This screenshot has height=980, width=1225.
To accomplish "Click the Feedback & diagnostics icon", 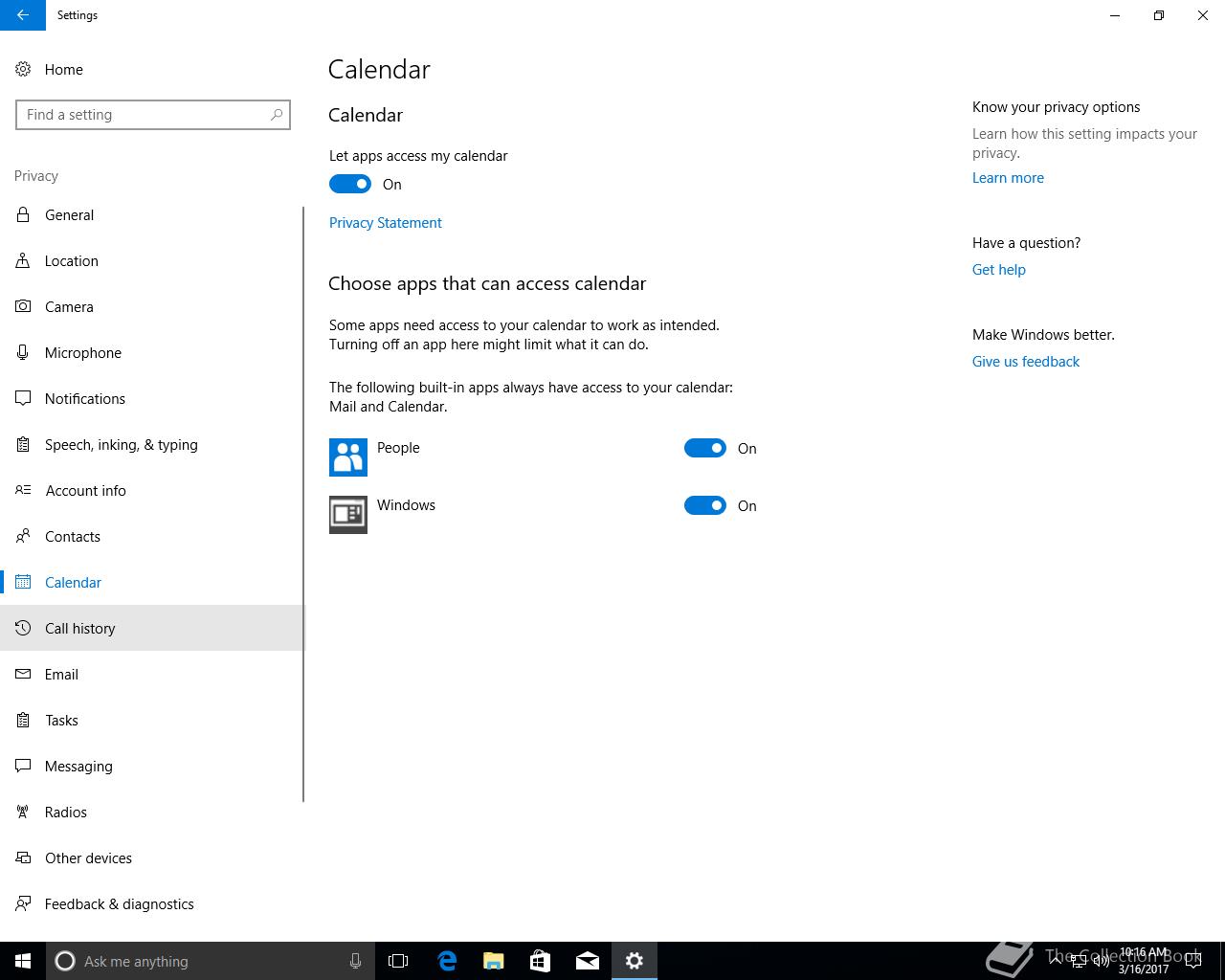I will [x=23, y=903].
